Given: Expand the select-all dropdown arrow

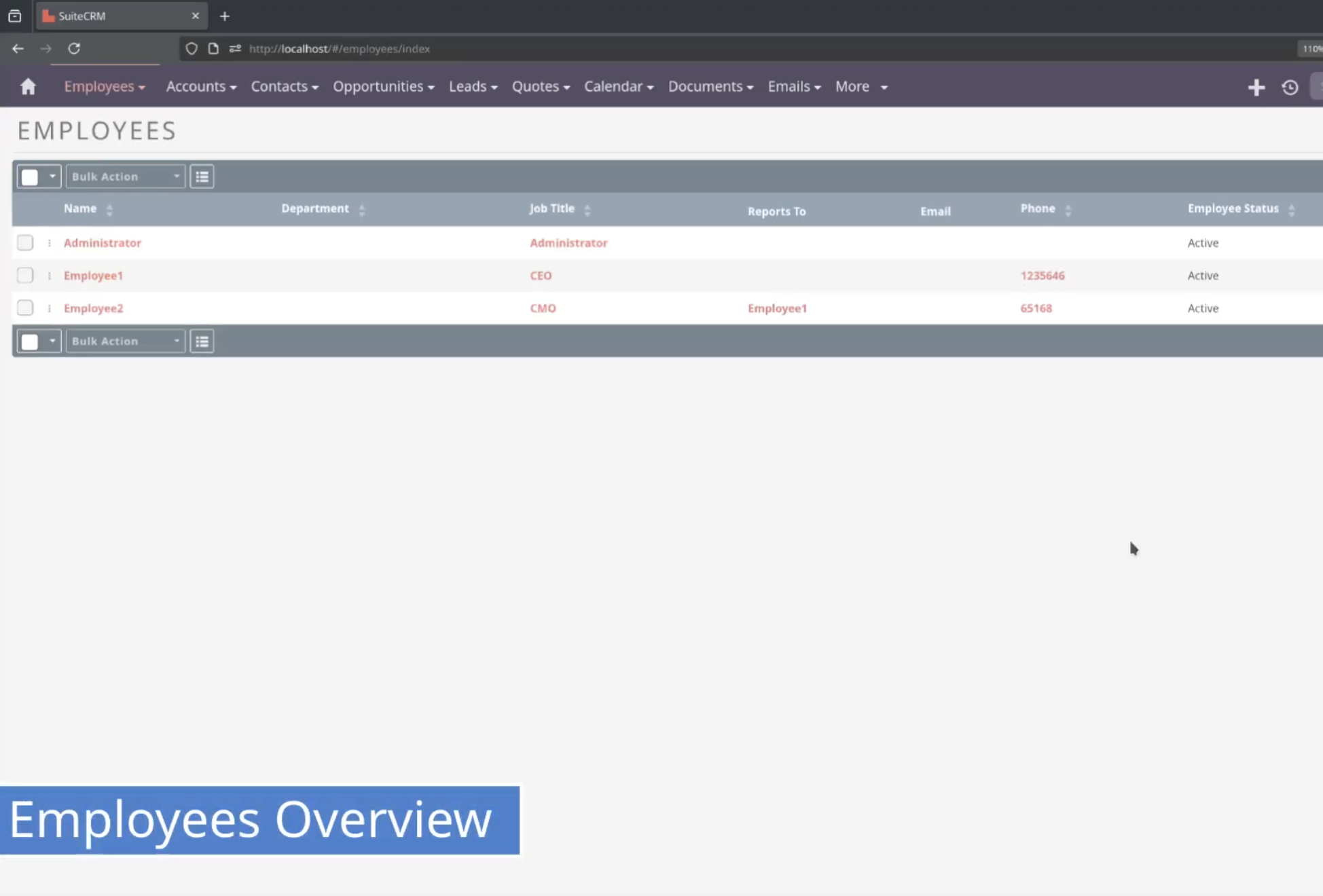Looking at the screenshot, I should [x=52, y=176].
